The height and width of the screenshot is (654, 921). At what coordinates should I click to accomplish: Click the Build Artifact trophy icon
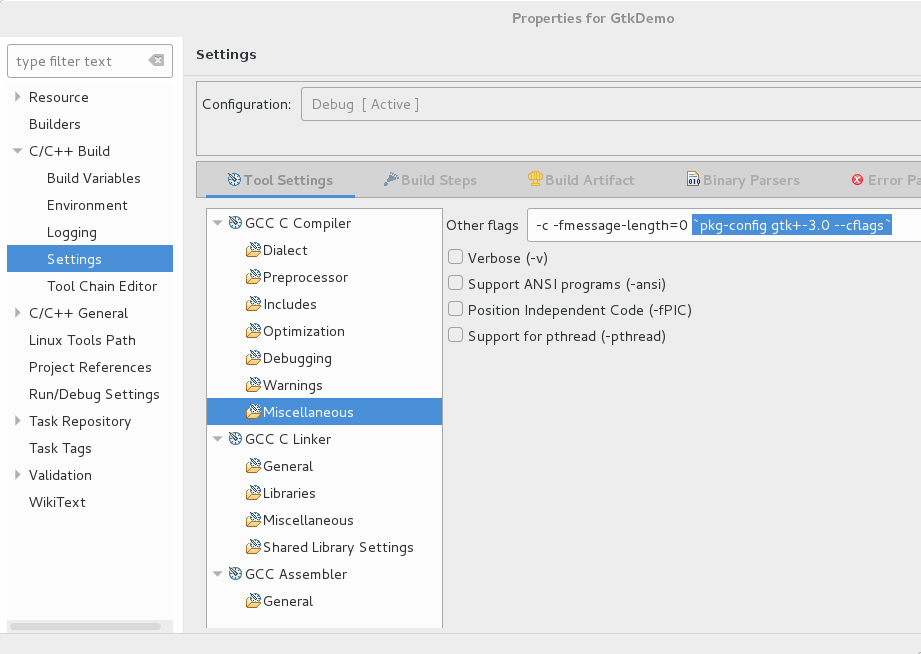click(x=535, y=179)
